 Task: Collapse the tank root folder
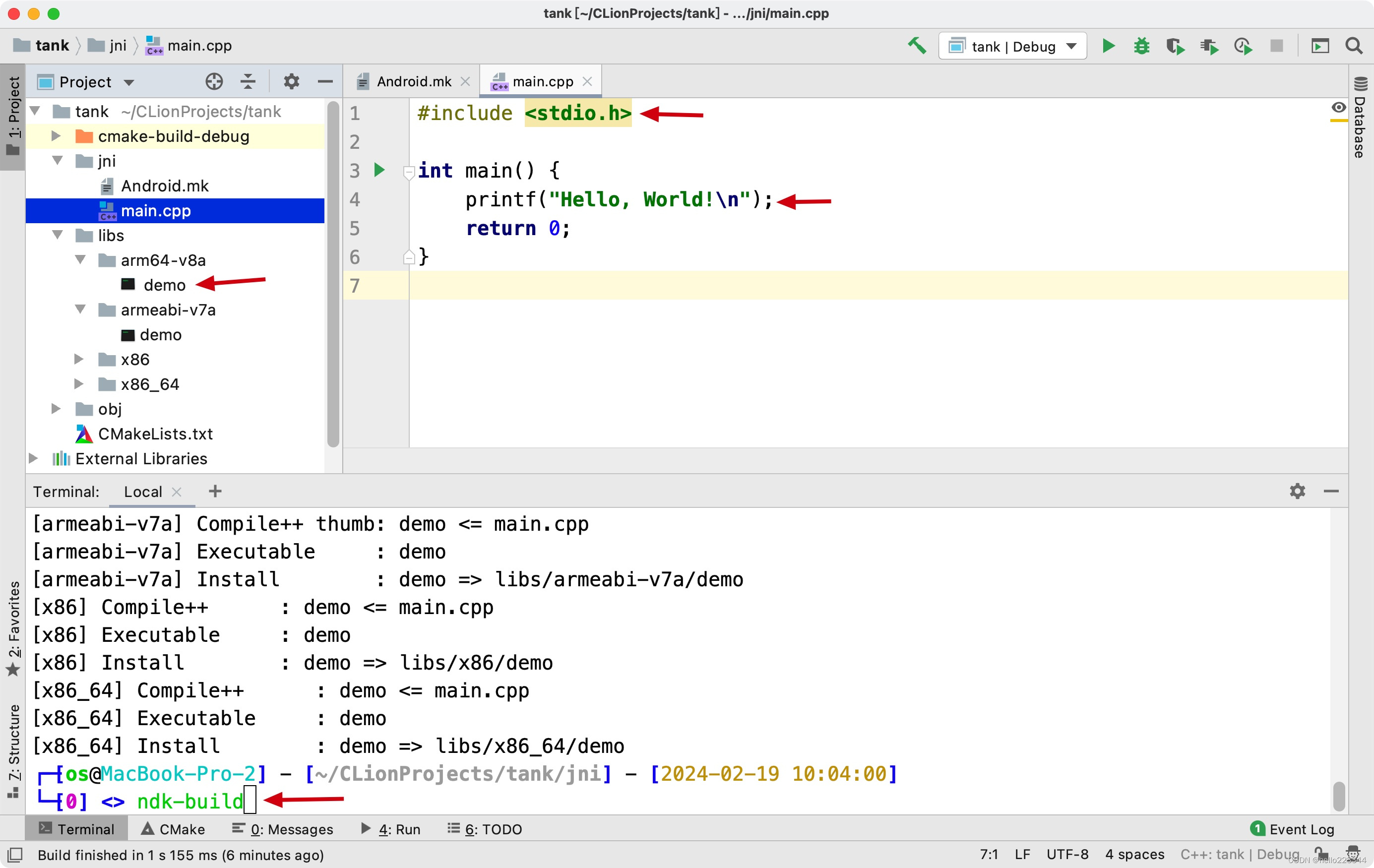click(35, 111)
